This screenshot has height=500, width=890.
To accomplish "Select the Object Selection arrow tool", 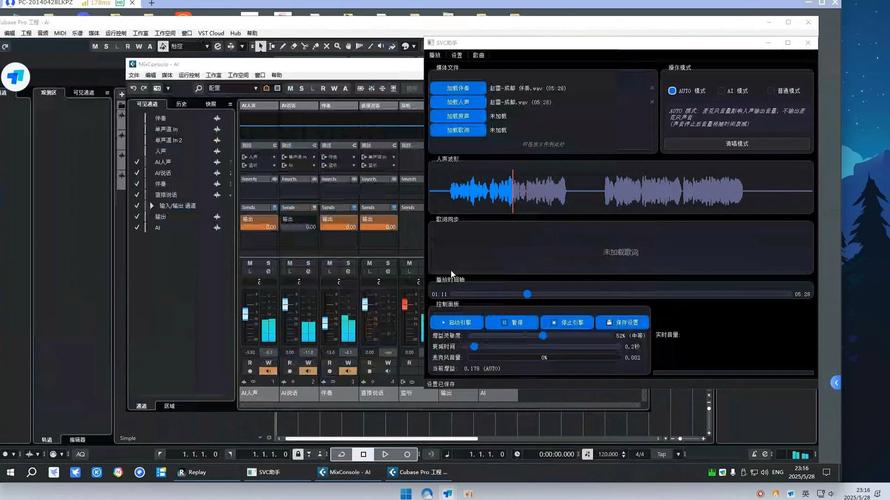I will [261, 46].
